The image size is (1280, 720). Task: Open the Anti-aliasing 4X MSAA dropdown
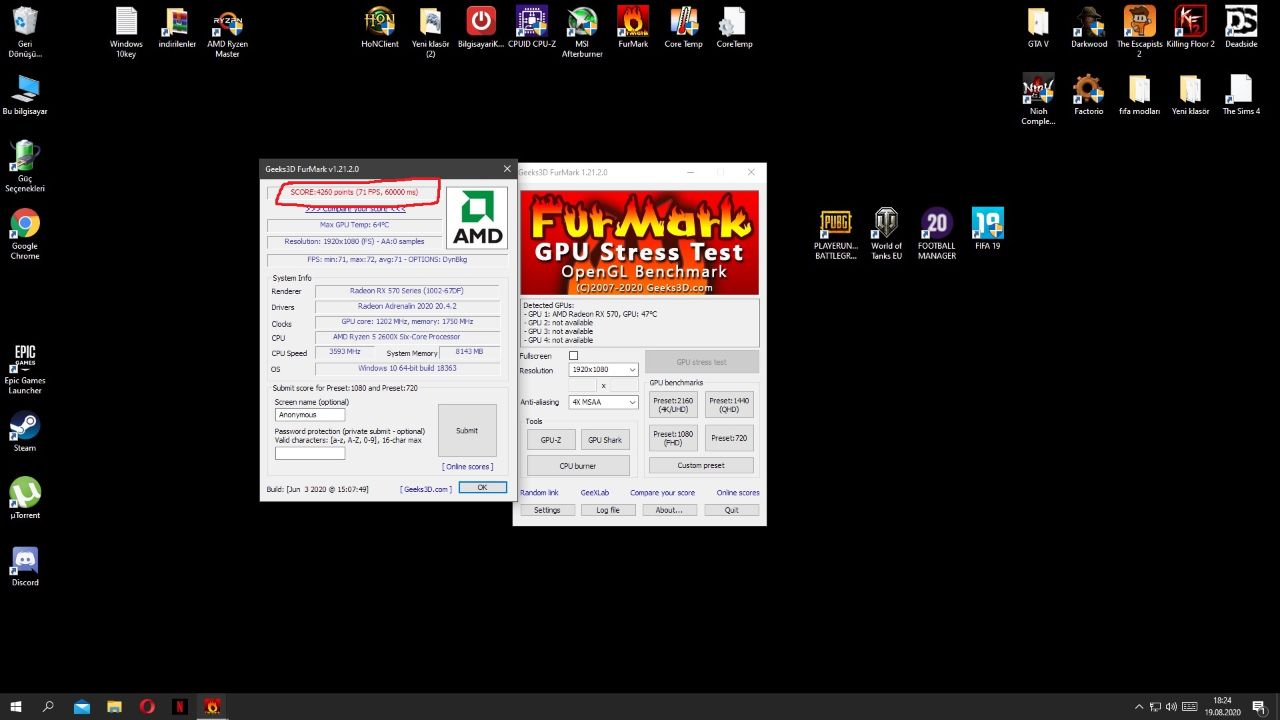603,402
